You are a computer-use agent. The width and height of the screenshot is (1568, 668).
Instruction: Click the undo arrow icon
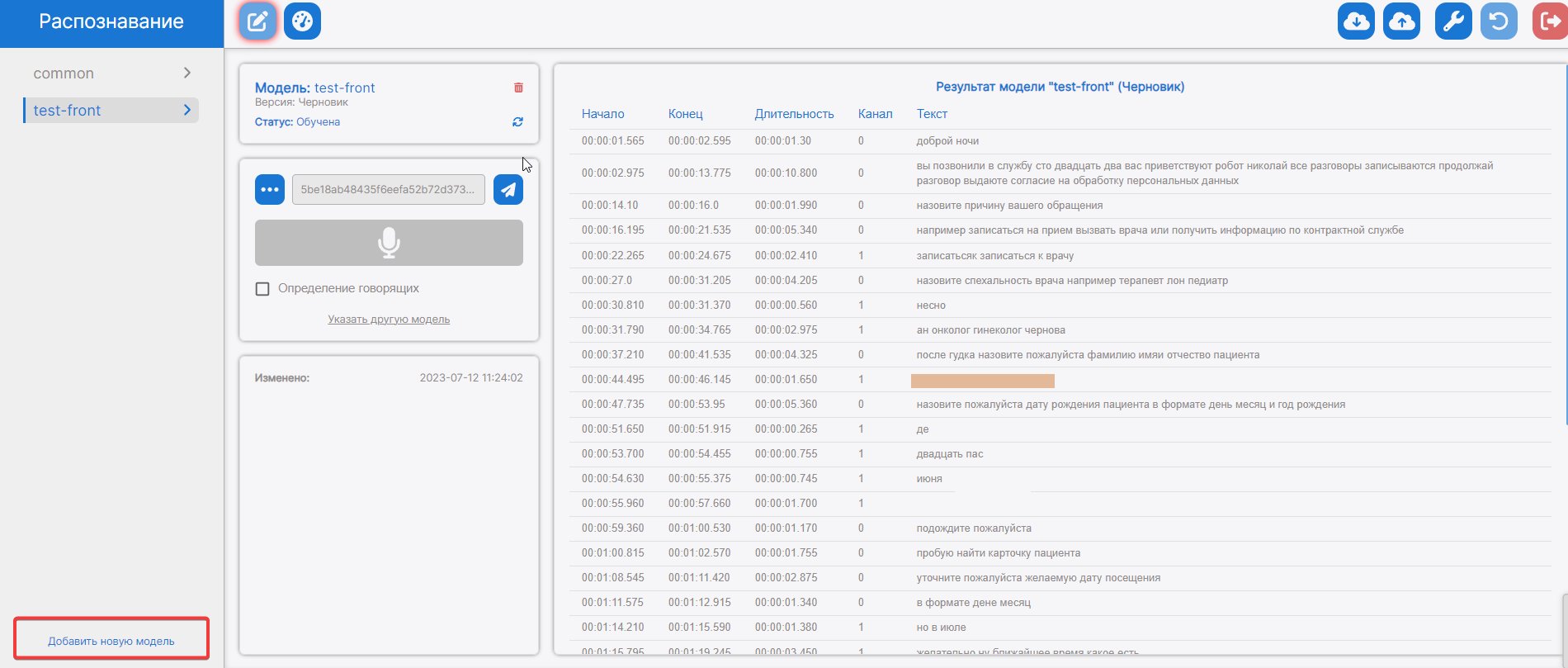click(x=1499, y=21)
